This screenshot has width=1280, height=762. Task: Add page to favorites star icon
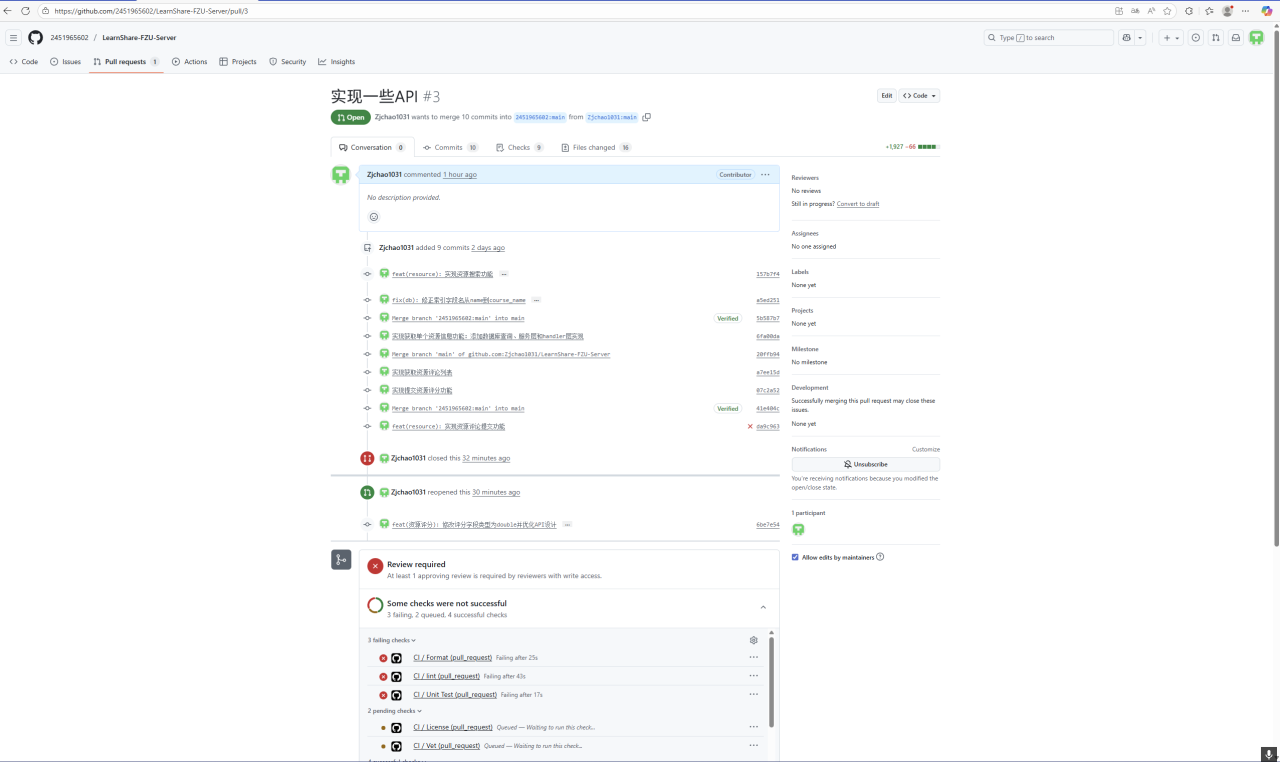coord(1167,11)
